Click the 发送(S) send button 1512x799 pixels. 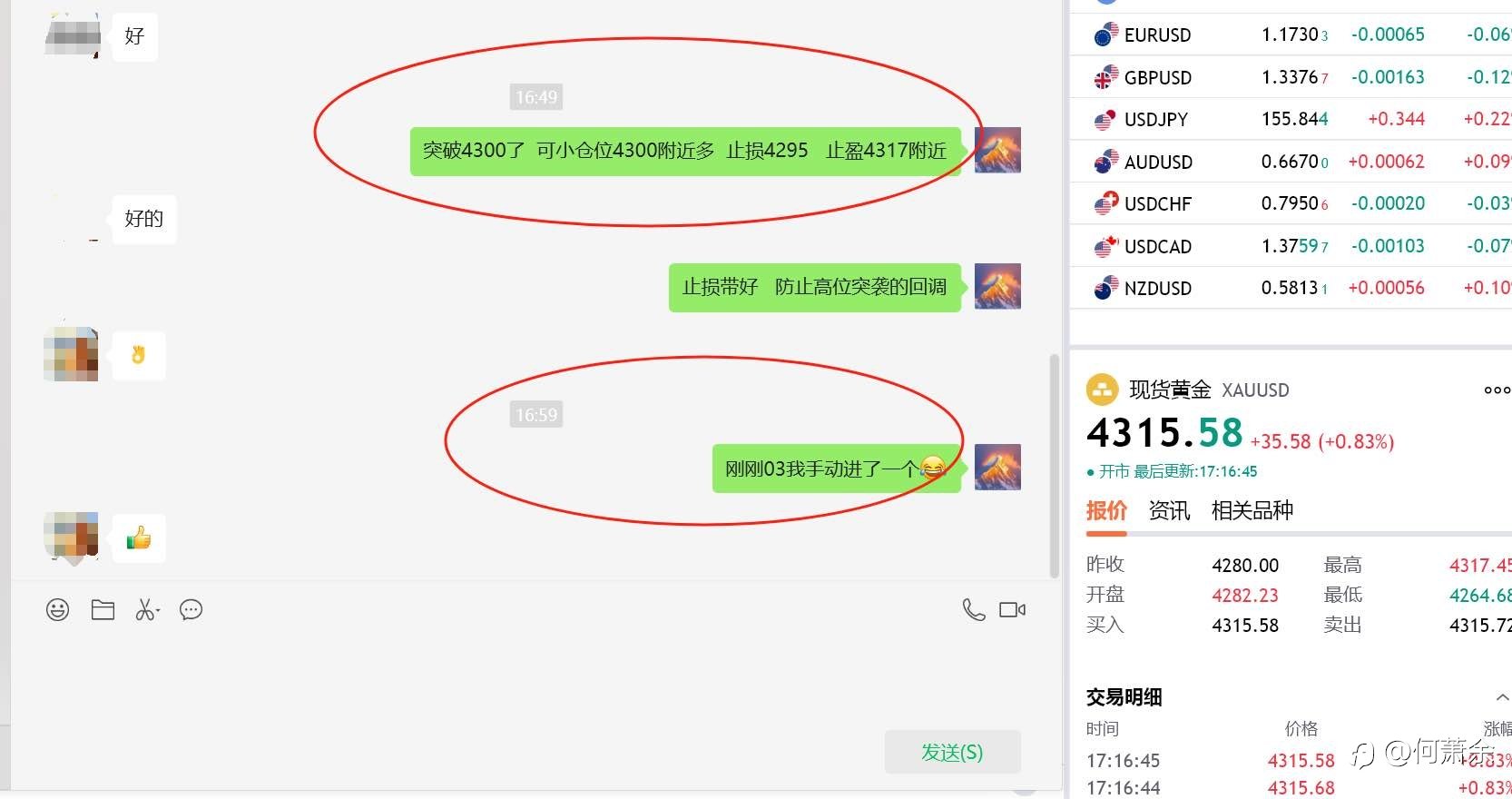click(x=952, y=752)
